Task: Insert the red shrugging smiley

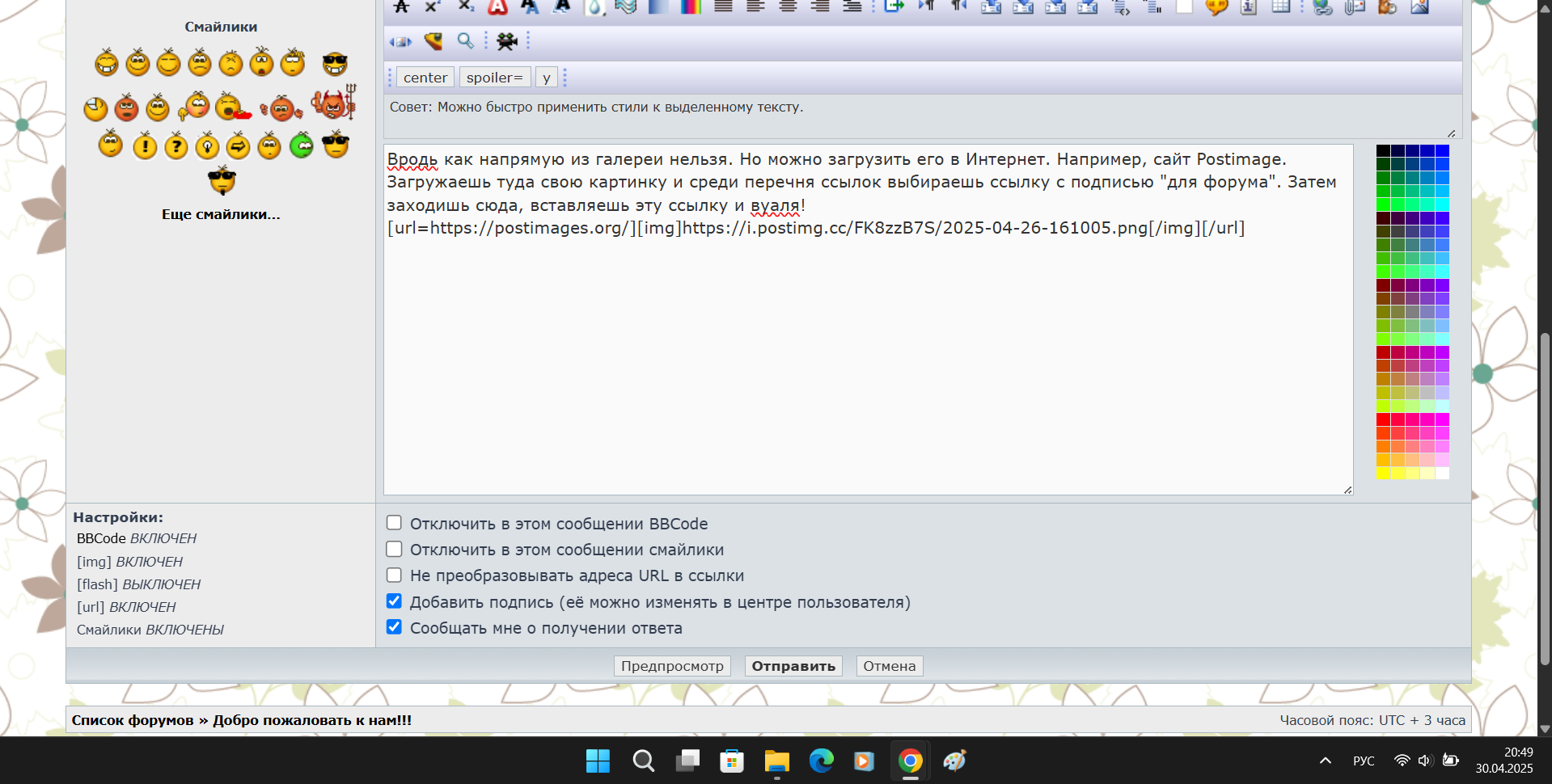Action: [x=281, y=108]
